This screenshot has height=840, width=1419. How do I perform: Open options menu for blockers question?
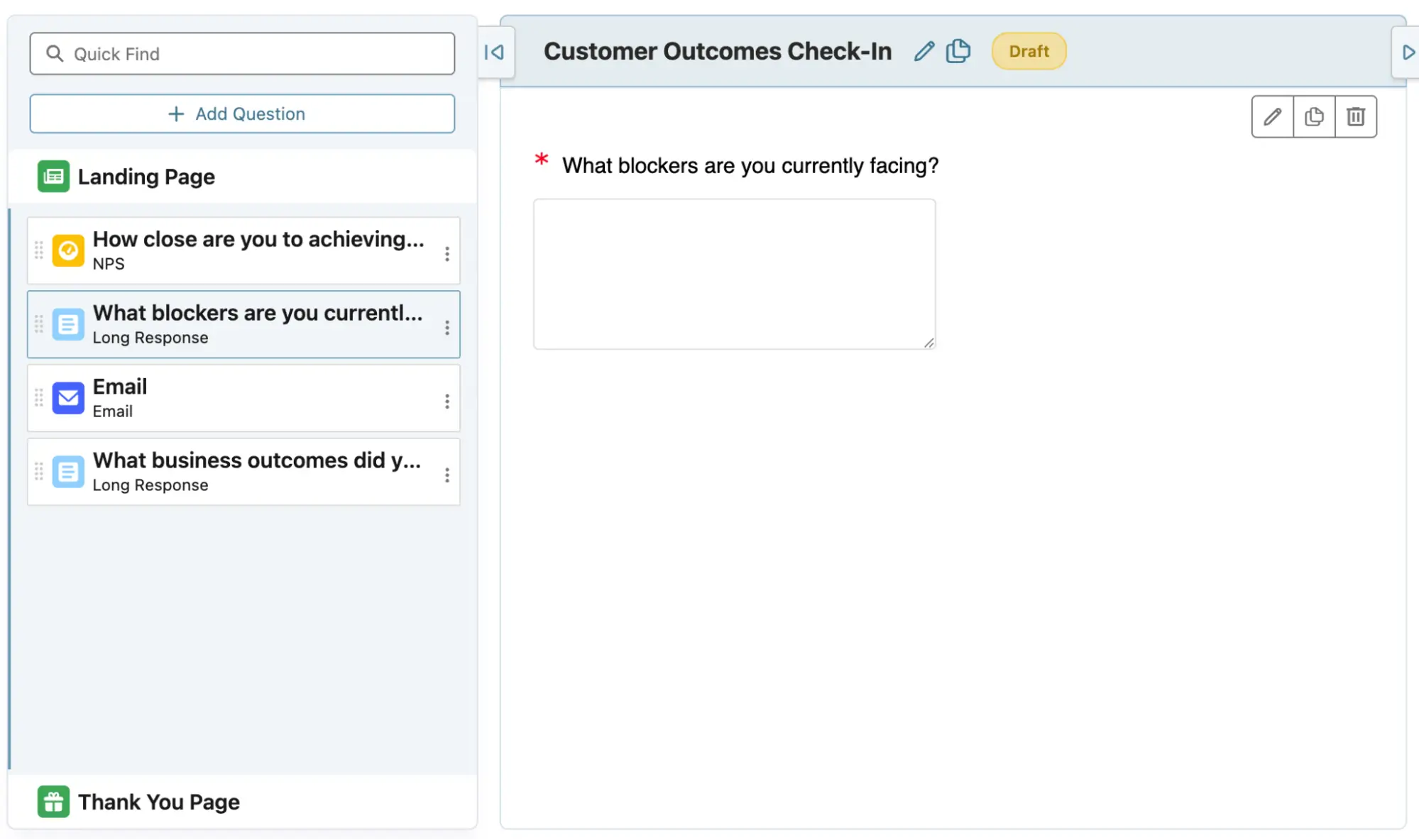tap(447, 327)
